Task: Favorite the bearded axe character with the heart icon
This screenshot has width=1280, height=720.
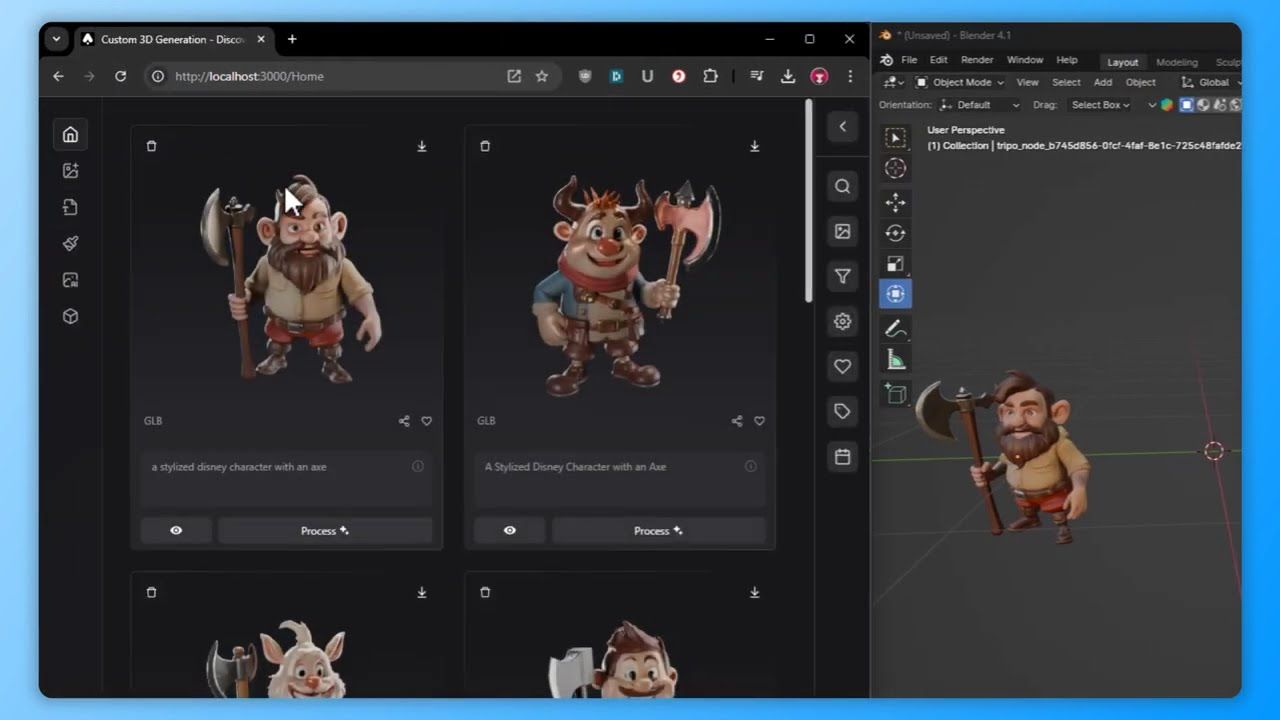Action: (x=426, y=421)
